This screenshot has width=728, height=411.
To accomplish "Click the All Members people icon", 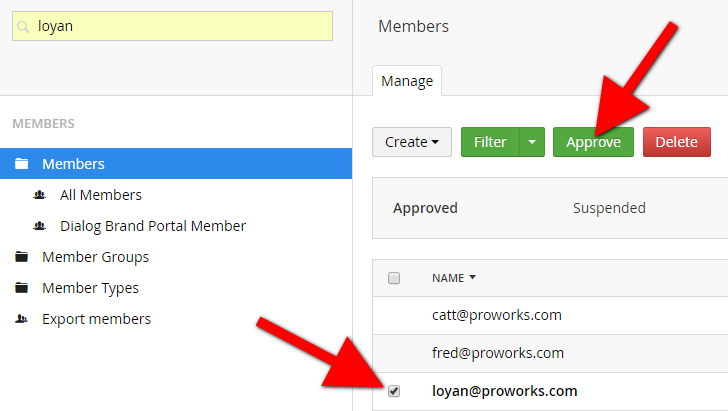I will 40,195.
